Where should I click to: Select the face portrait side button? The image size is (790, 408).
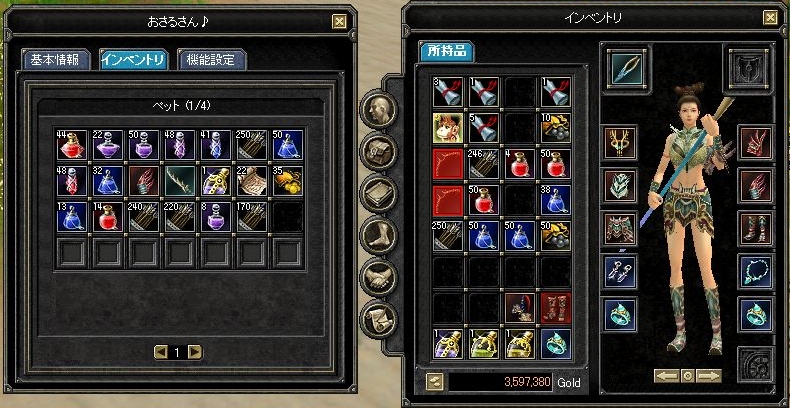(x=379, y=109)
